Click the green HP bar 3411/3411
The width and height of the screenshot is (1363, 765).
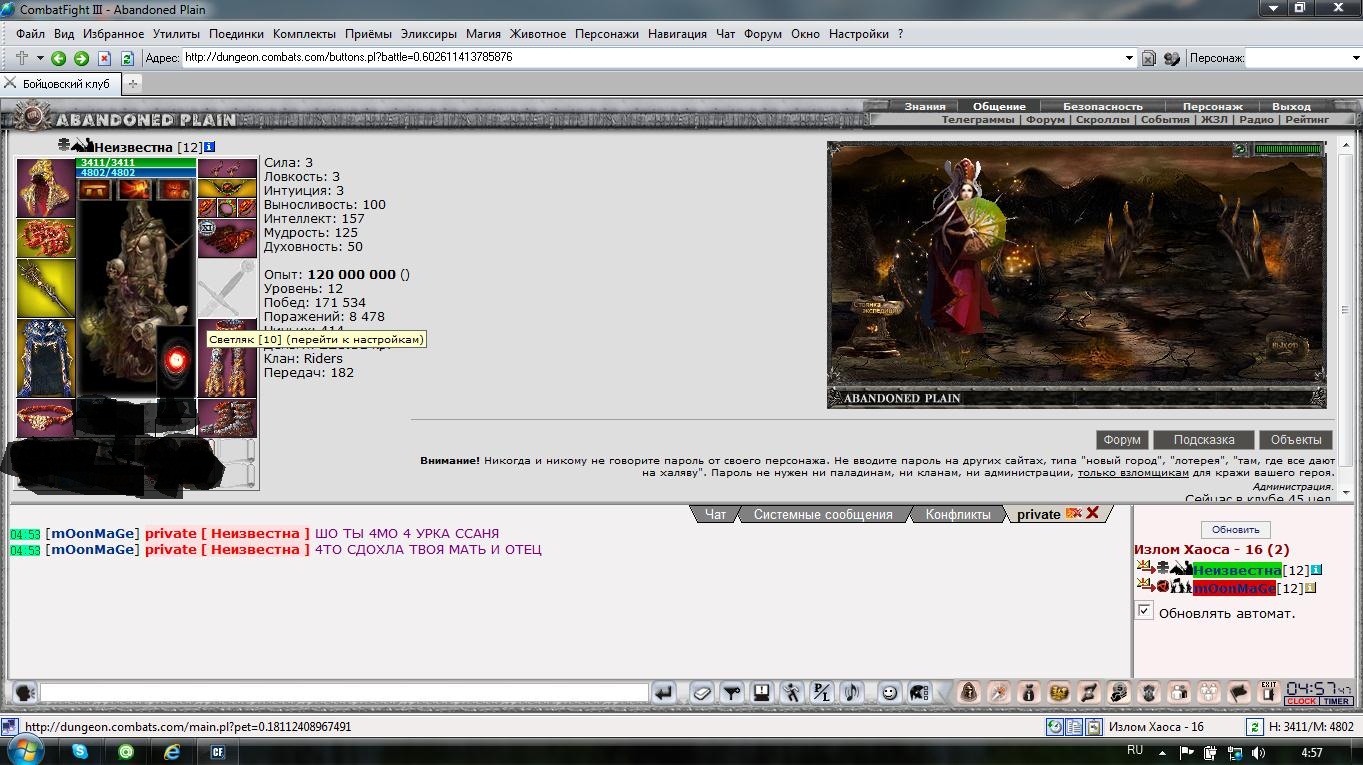136,162
